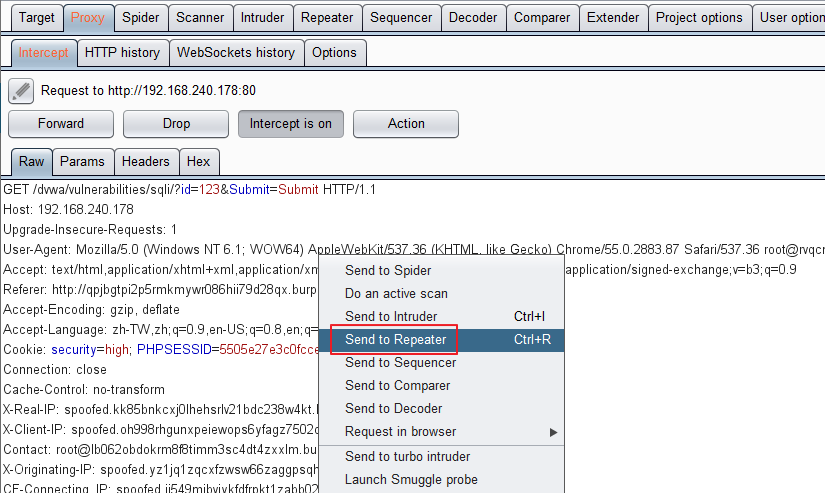Click the GET request line text
825x493 pixels.
click(189, 190)
